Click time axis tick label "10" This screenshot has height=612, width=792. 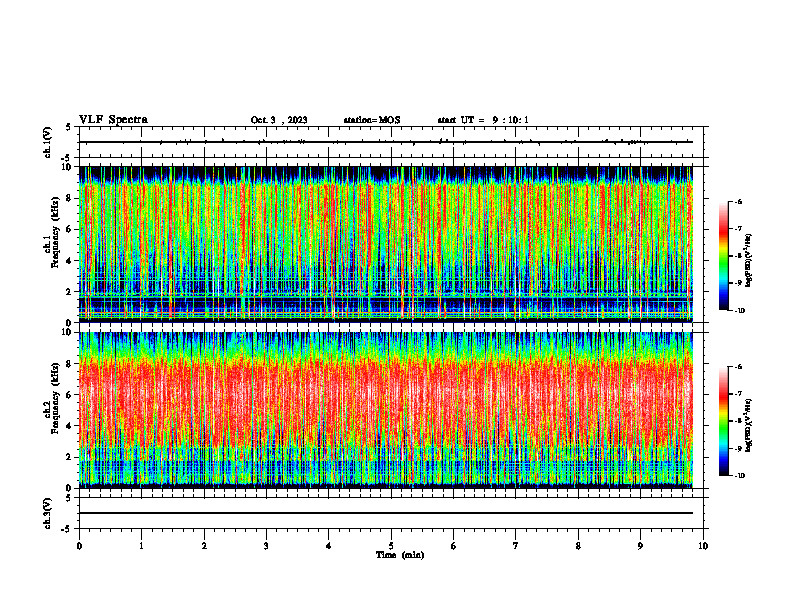(x=703, y=546)
